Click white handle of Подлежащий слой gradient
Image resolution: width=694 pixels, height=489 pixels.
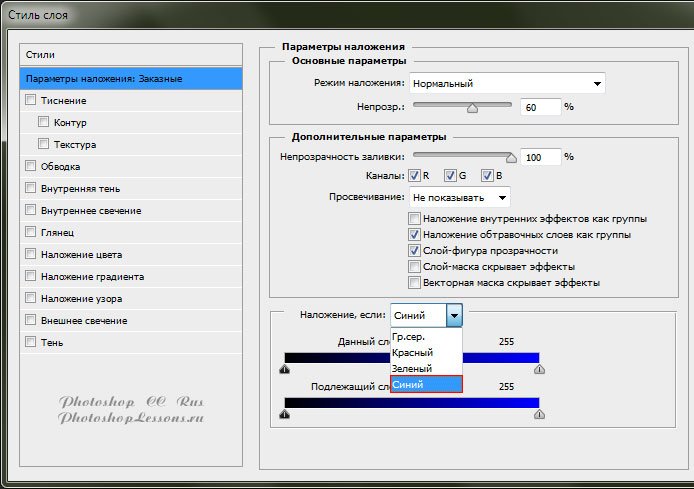point(540,414)
